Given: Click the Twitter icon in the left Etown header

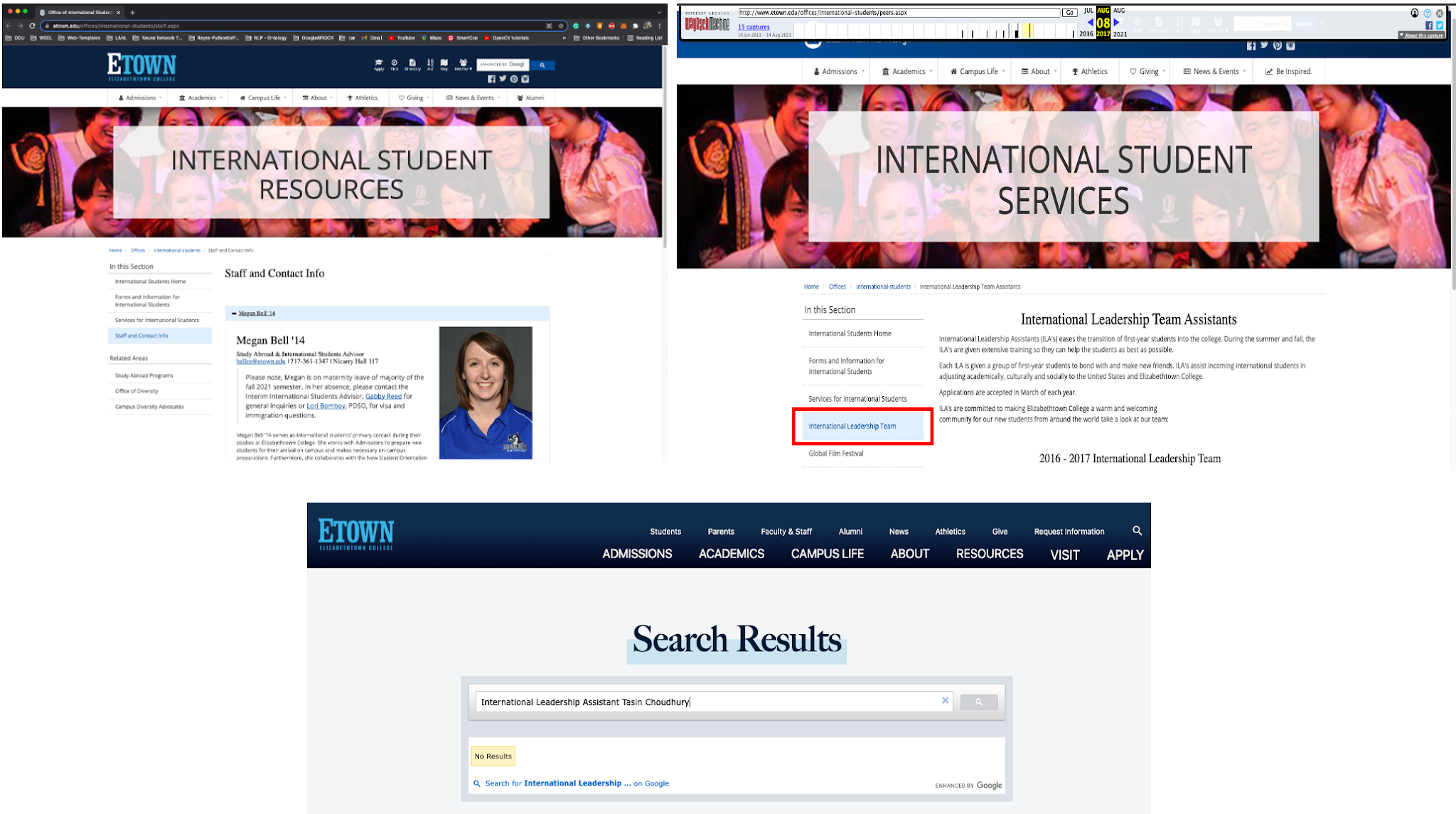Looking at the screenshot, I should coord(503,79).
